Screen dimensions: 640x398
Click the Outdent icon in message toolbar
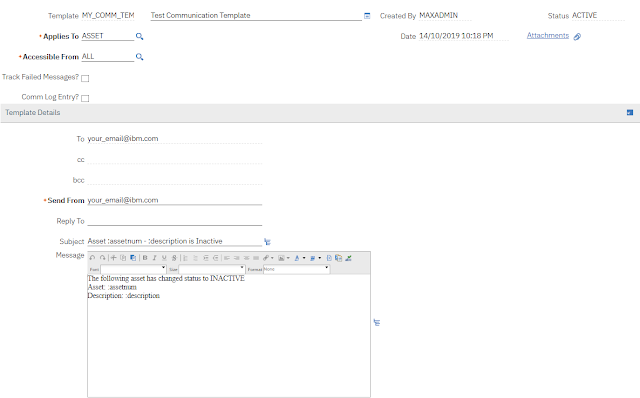[x=216, y=258]
